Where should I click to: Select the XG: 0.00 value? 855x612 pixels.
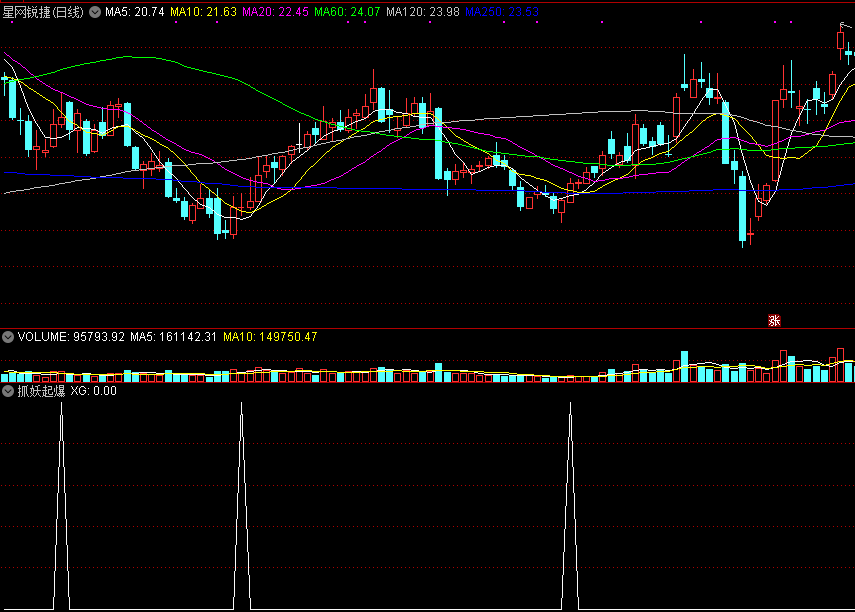pos(94,391)
